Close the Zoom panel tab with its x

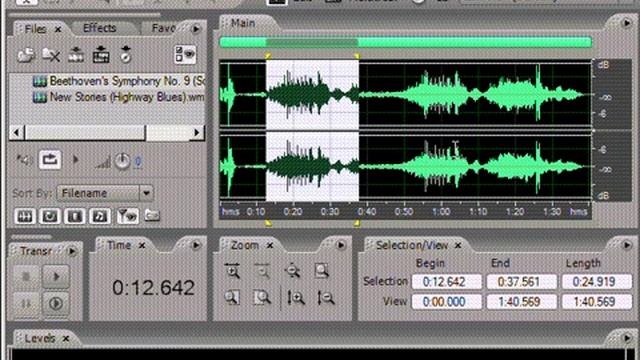(x=270, y=246)
